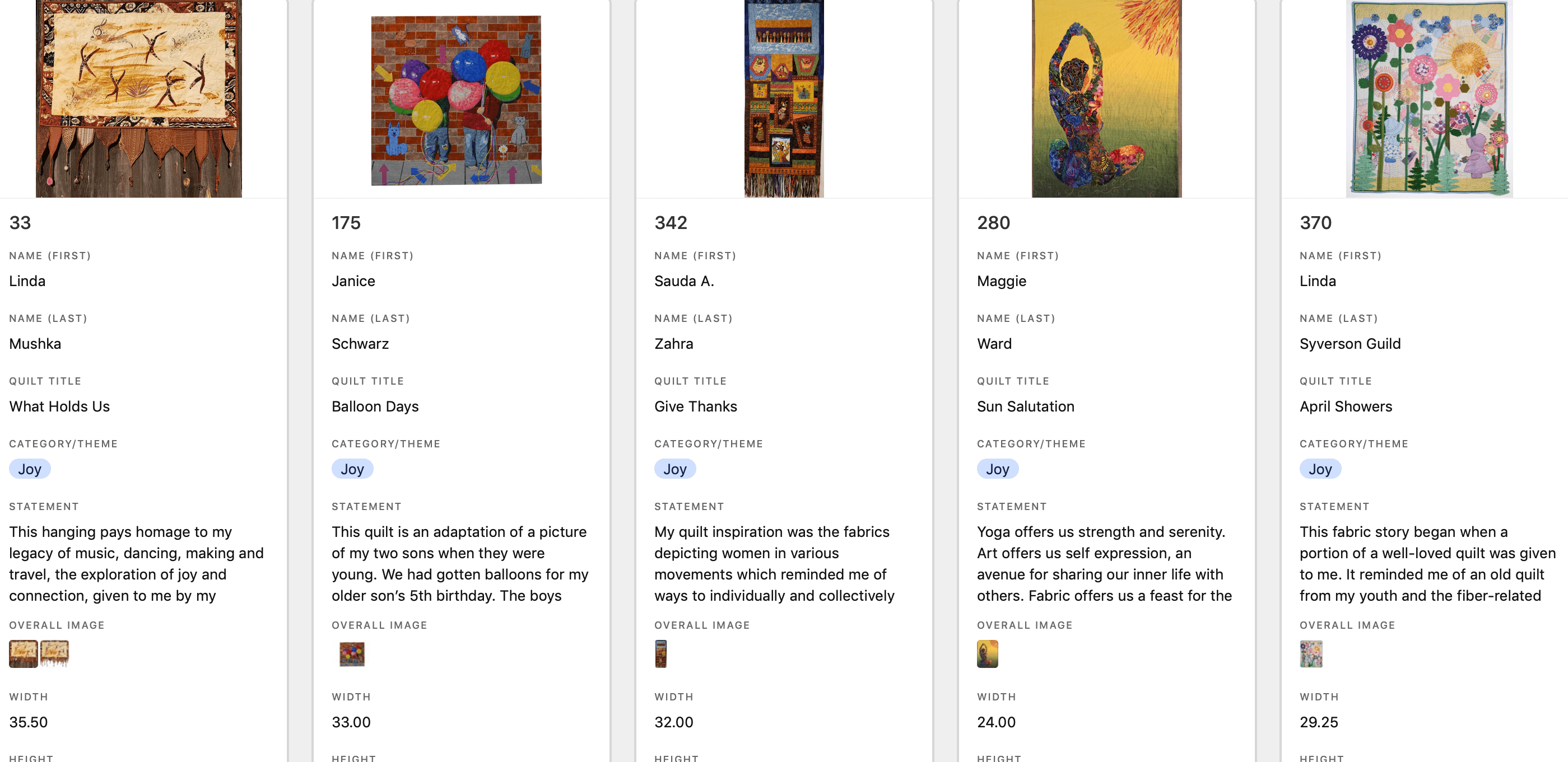
Task: Open the second attachment thumbnail under What Holds Us
Action: click(55, 653)
